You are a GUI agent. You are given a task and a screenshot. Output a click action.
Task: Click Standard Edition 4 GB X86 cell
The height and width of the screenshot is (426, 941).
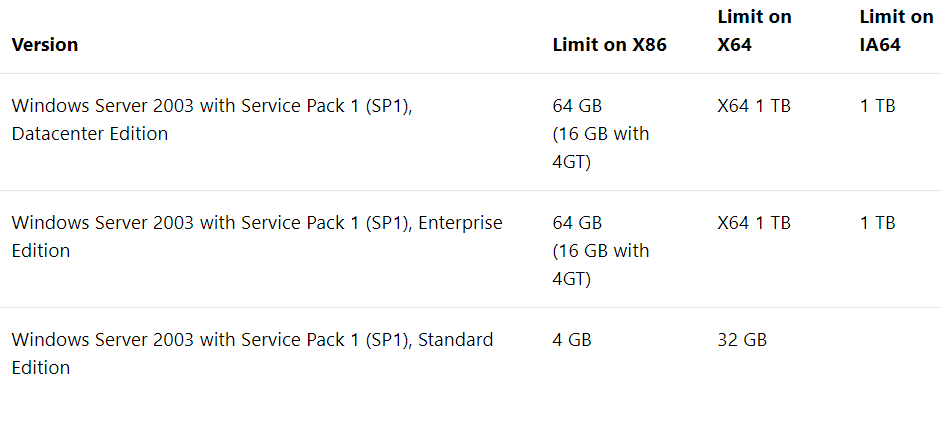point(572,340)
